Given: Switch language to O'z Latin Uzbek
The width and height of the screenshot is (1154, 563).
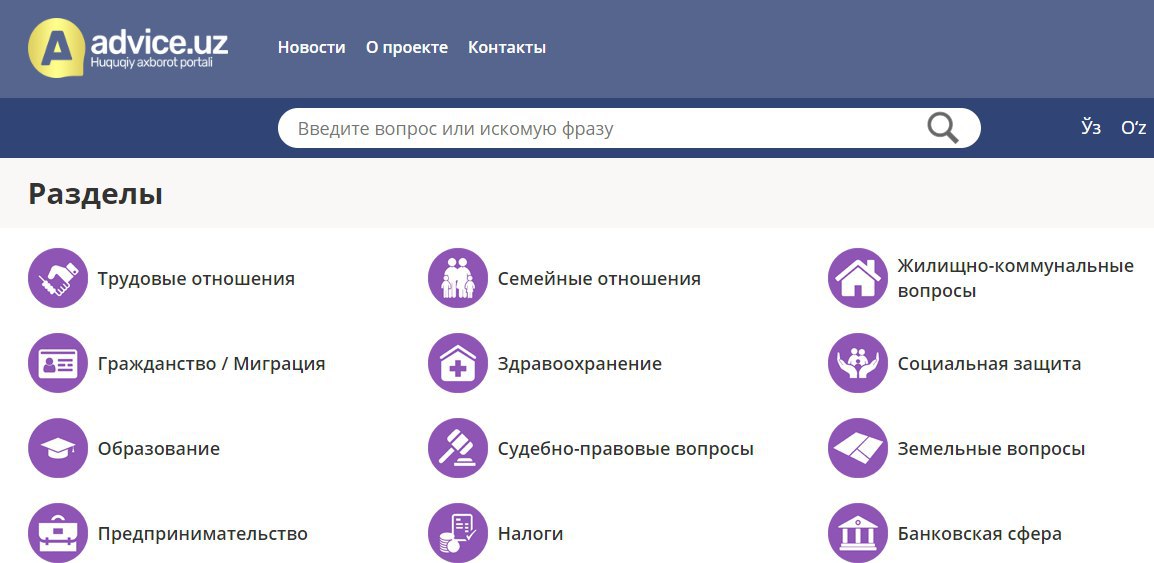Looking at the screenshot, I should [1133, 128].
